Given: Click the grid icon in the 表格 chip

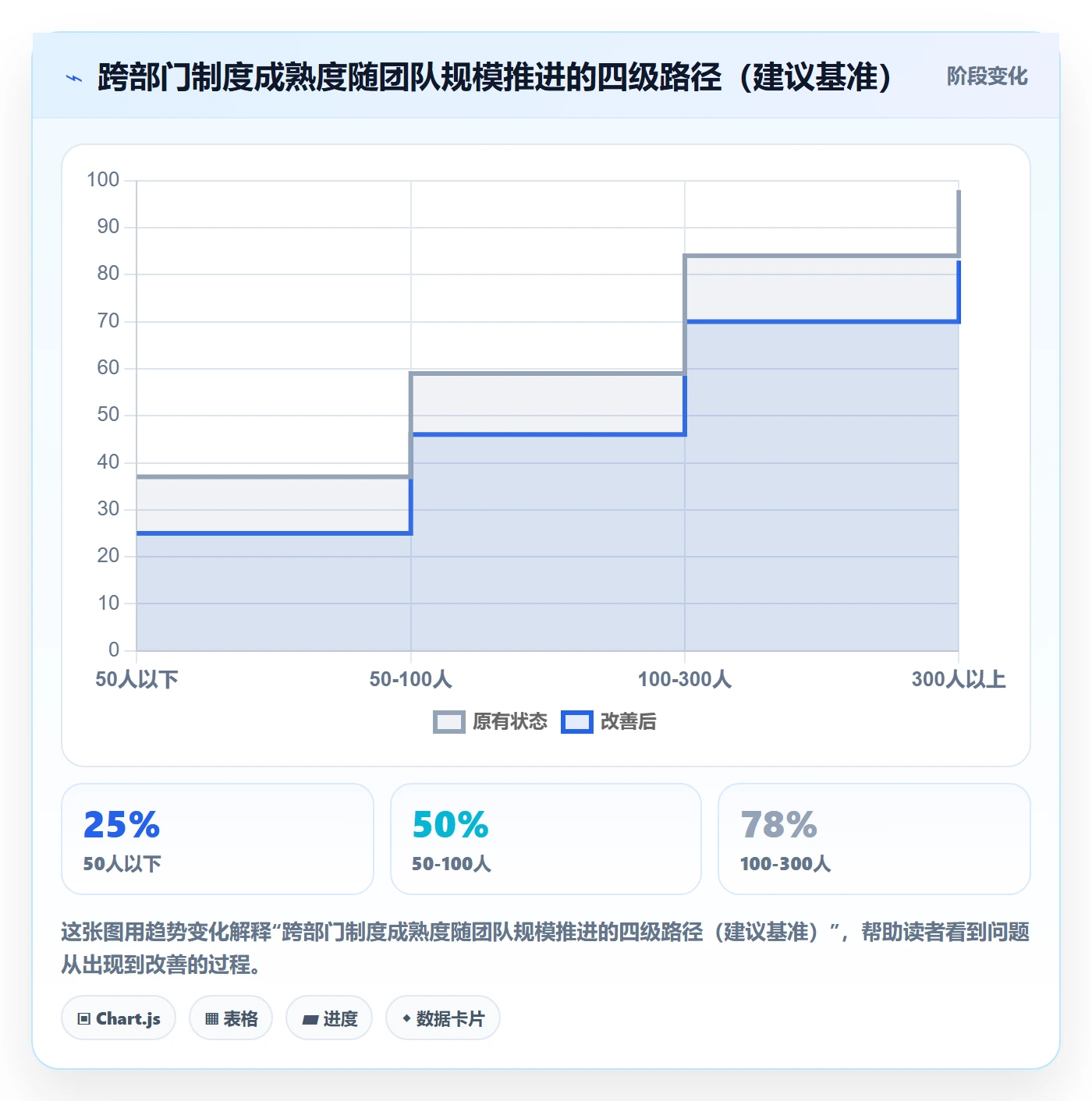Looking at the screenshot, I should pos(211,1018).
